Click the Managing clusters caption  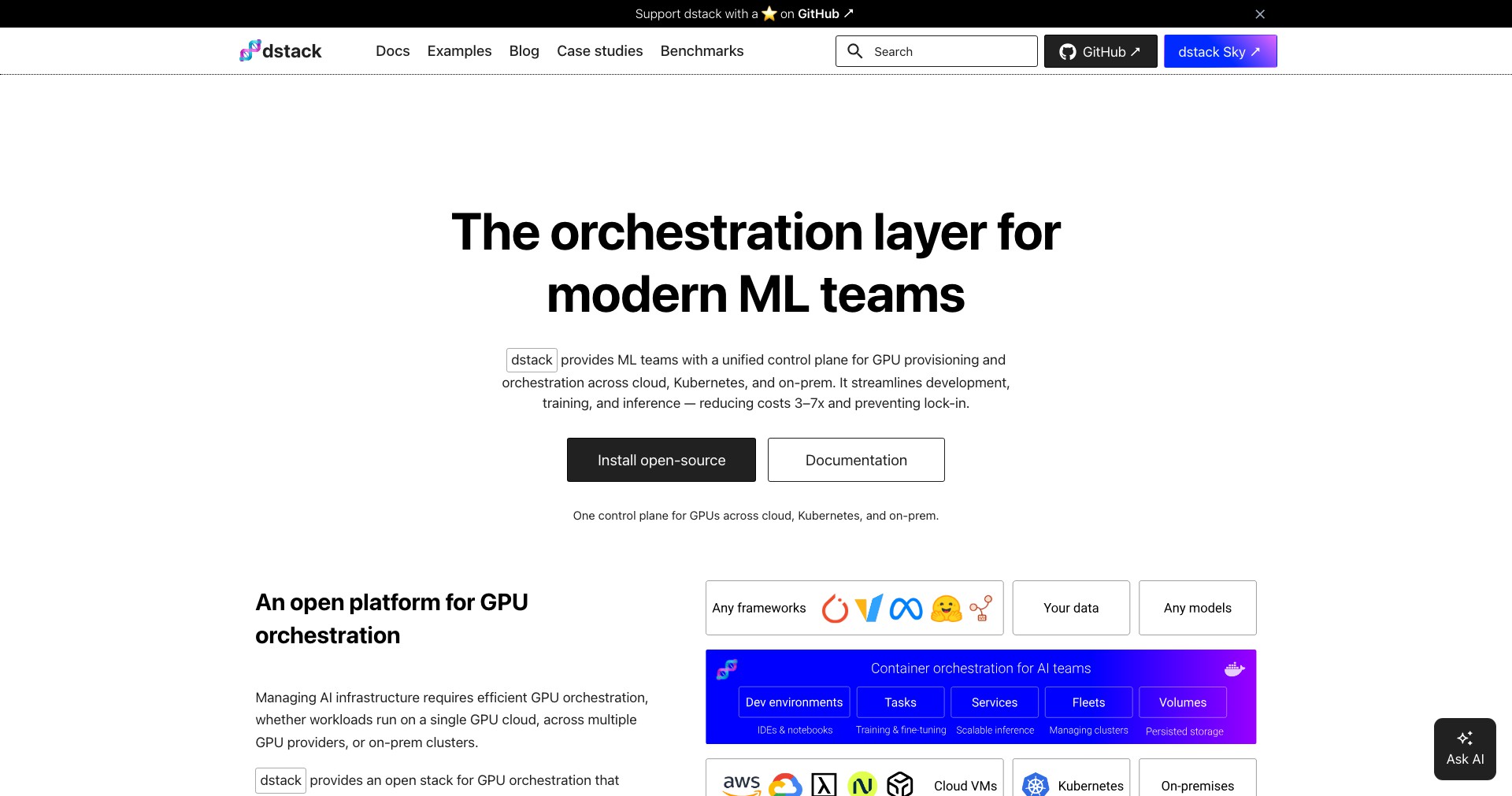1088,731
